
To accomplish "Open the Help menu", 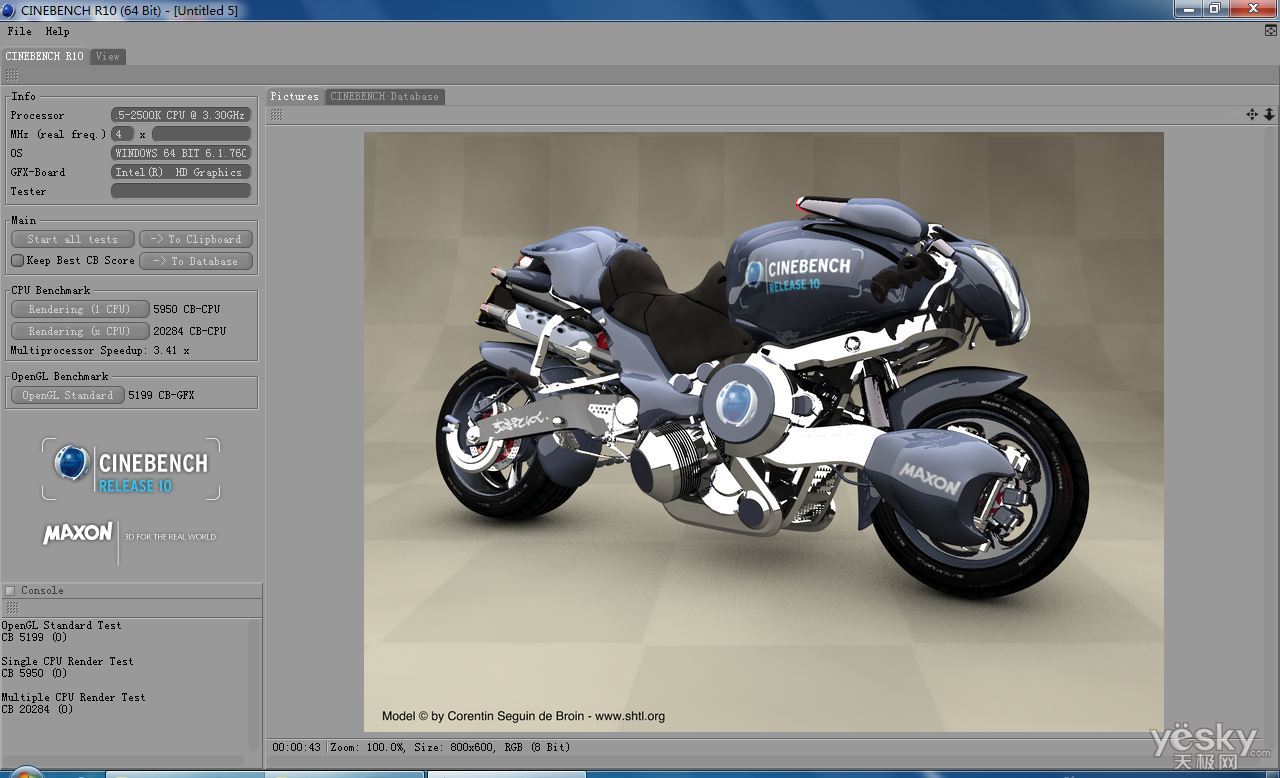I will click(57, 31).
